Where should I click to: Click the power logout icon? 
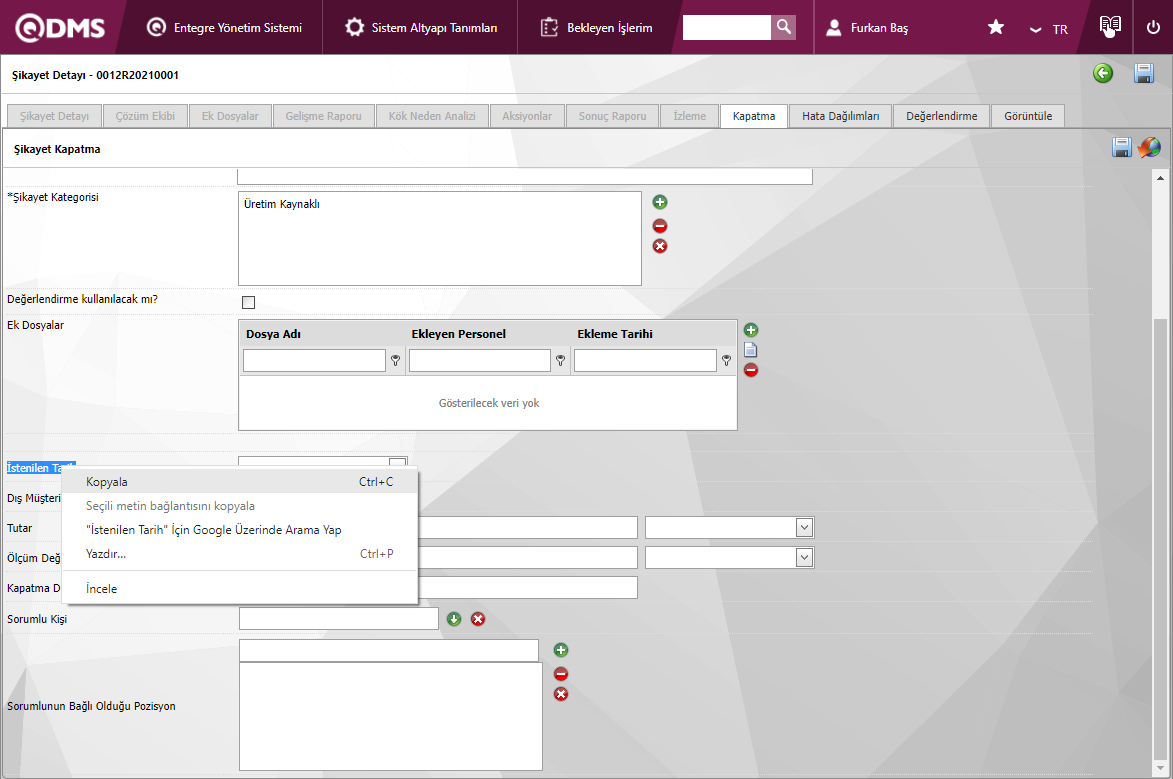[1153, 27]
